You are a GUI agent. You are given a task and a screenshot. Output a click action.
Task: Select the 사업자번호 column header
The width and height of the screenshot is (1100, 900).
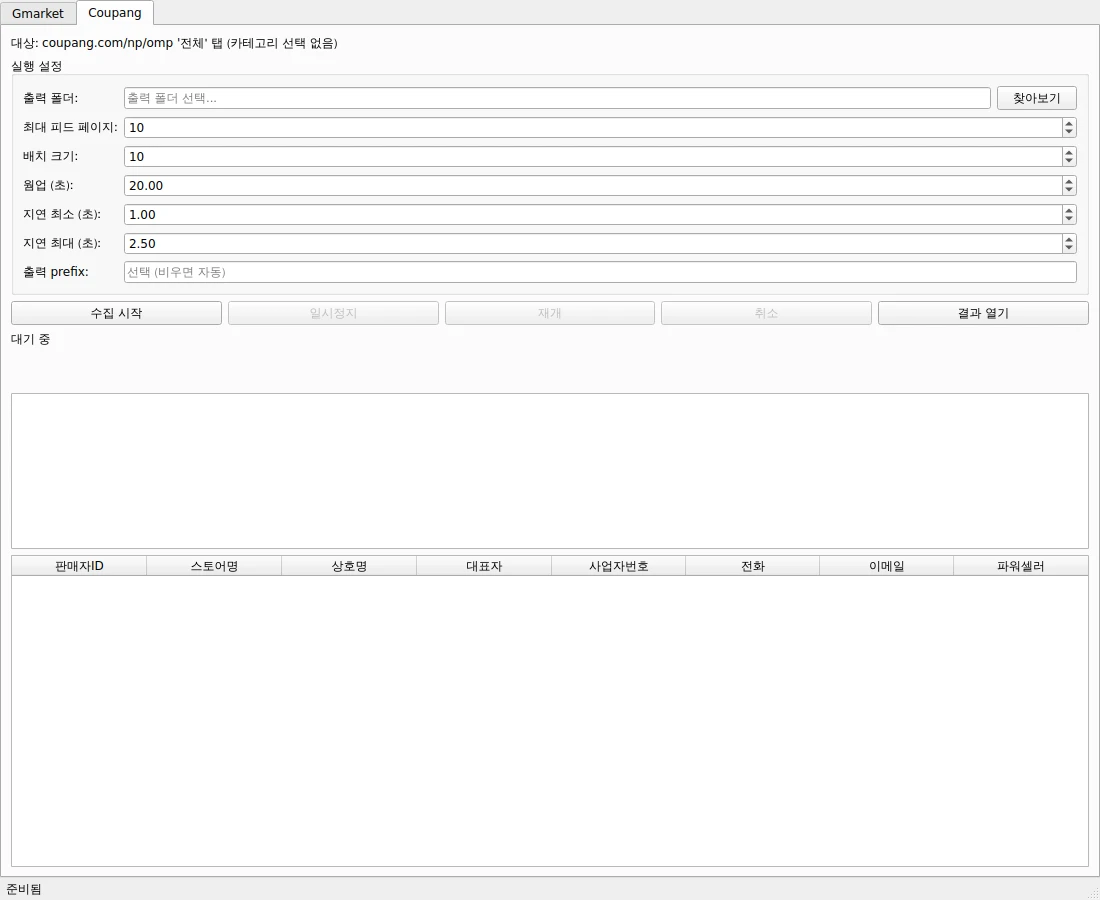tap(619, 566)
